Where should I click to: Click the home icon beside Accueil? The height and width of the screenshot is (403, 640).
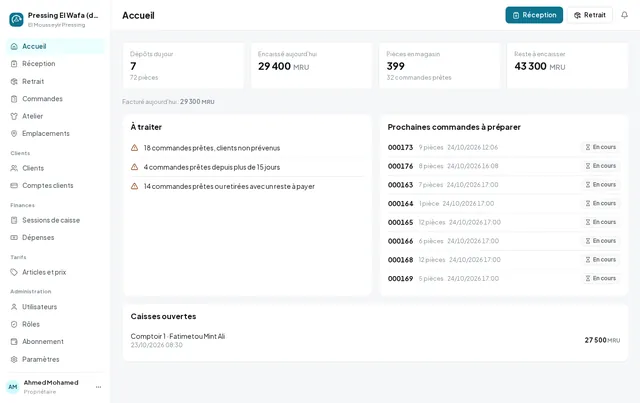(14, 47)
